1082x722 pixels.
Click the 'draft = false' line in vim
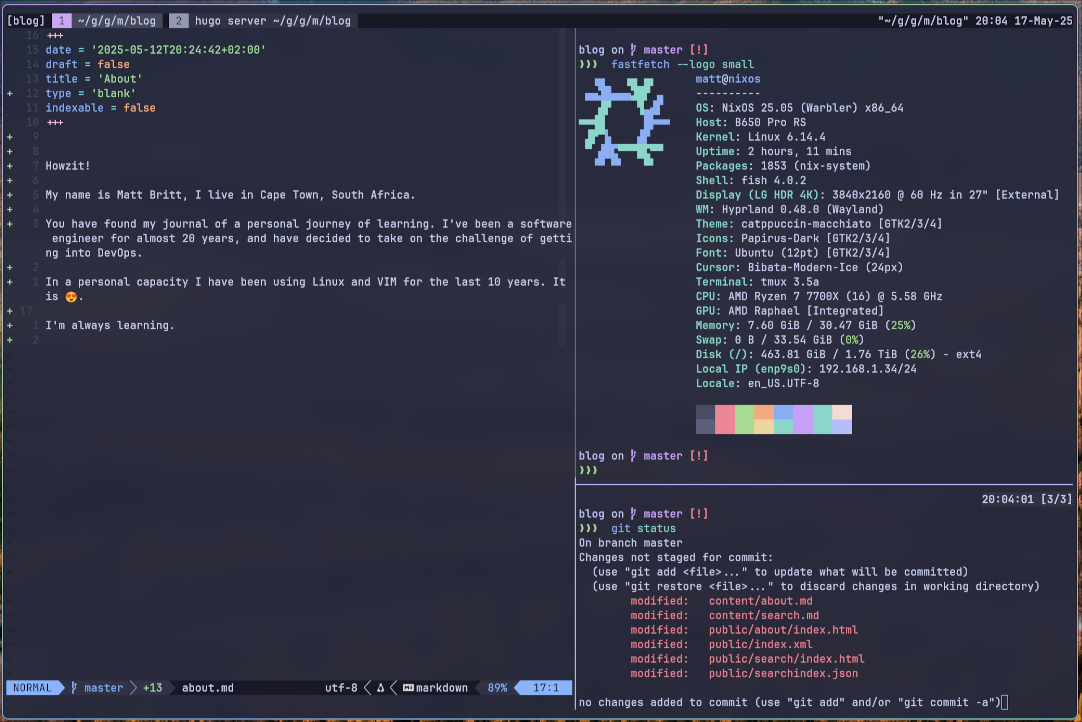point(88,64)
